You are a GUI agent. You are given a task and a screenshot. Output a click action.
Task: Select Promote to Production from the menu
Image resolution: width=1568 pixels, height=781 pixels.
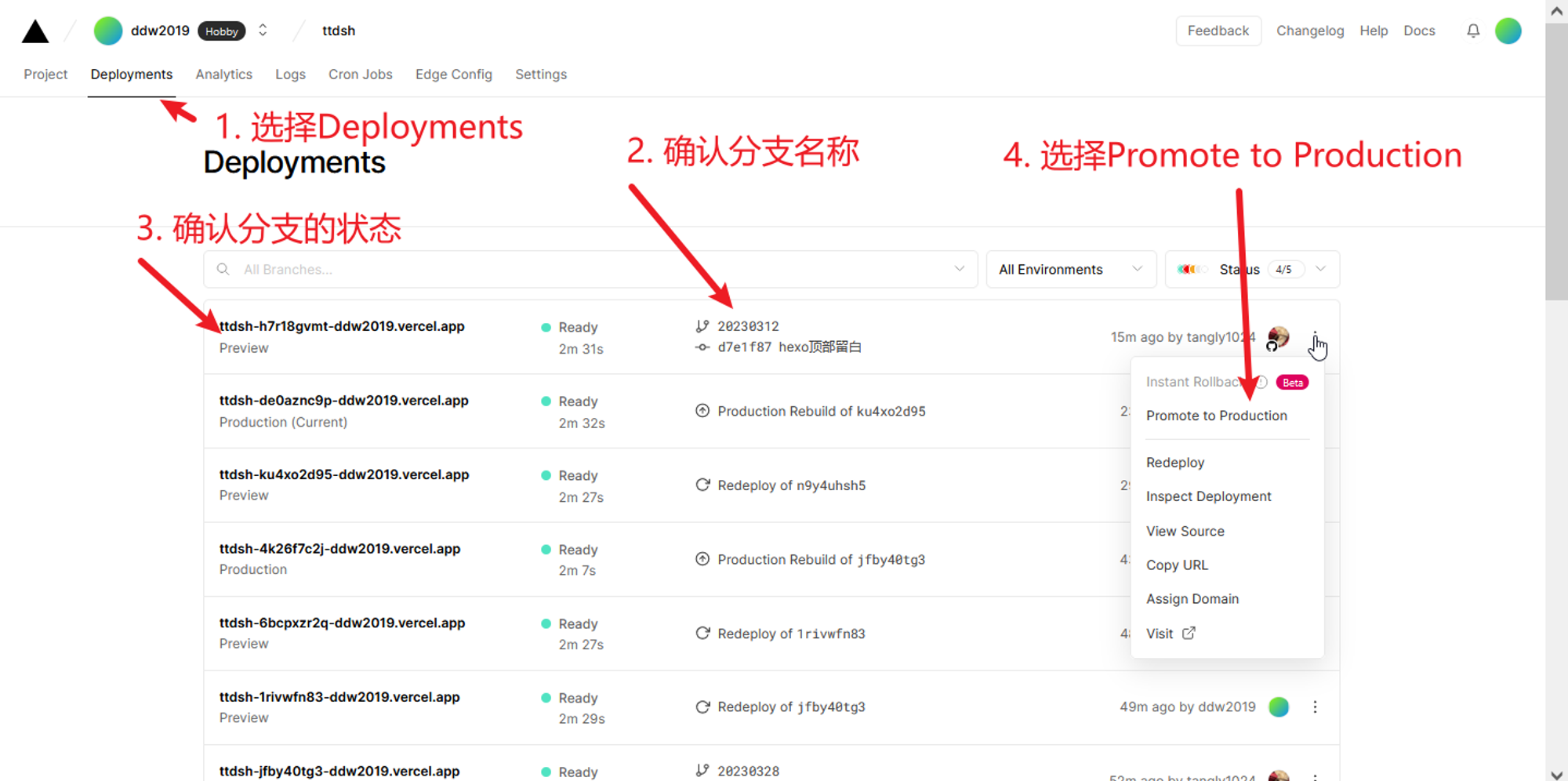click(1217, 416)
